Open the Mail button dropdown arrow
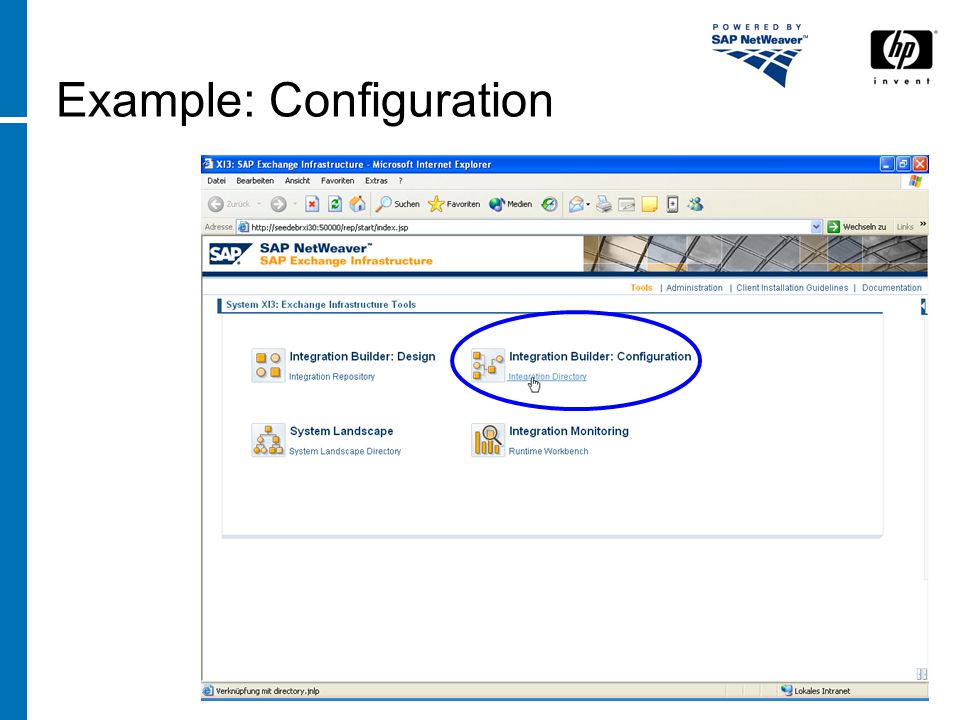The height and width of the screenshot is (720, 960). coord(588,204)
